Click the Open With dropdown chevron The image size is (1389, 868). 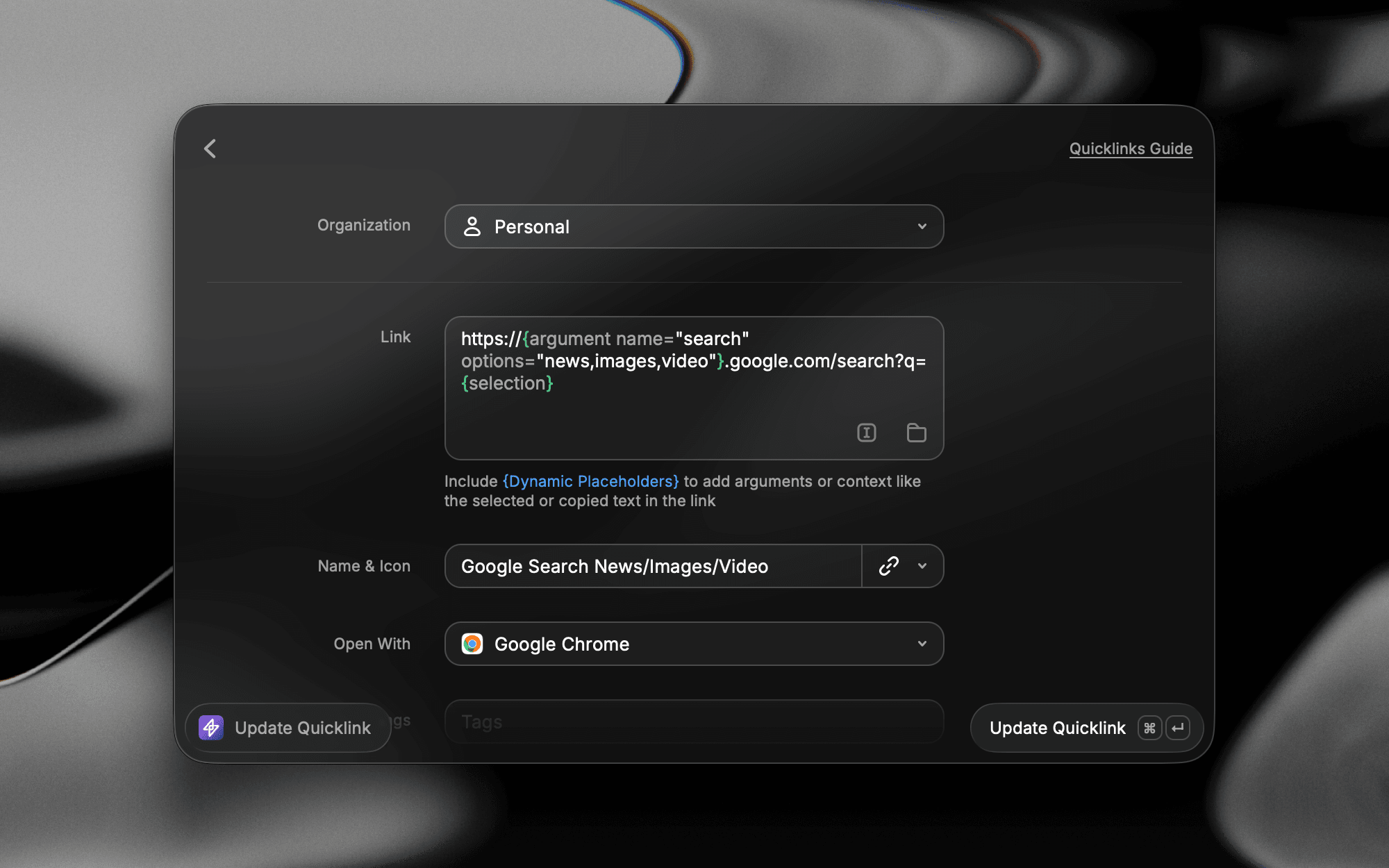[x=922, y=644]
